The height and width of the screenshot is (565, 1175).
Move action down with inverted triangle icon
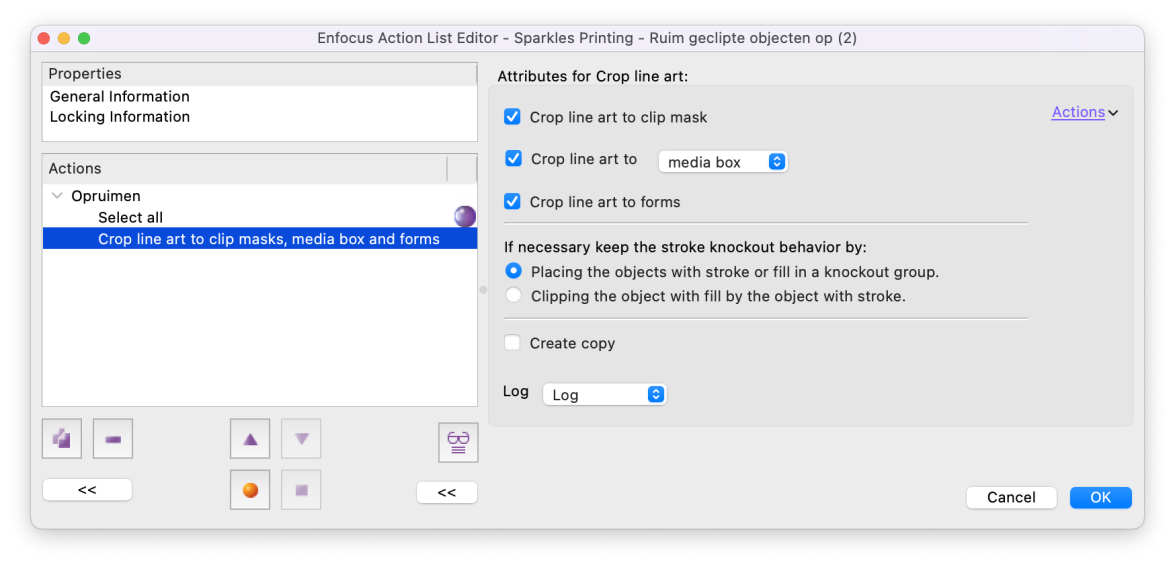tap(301, 438)
